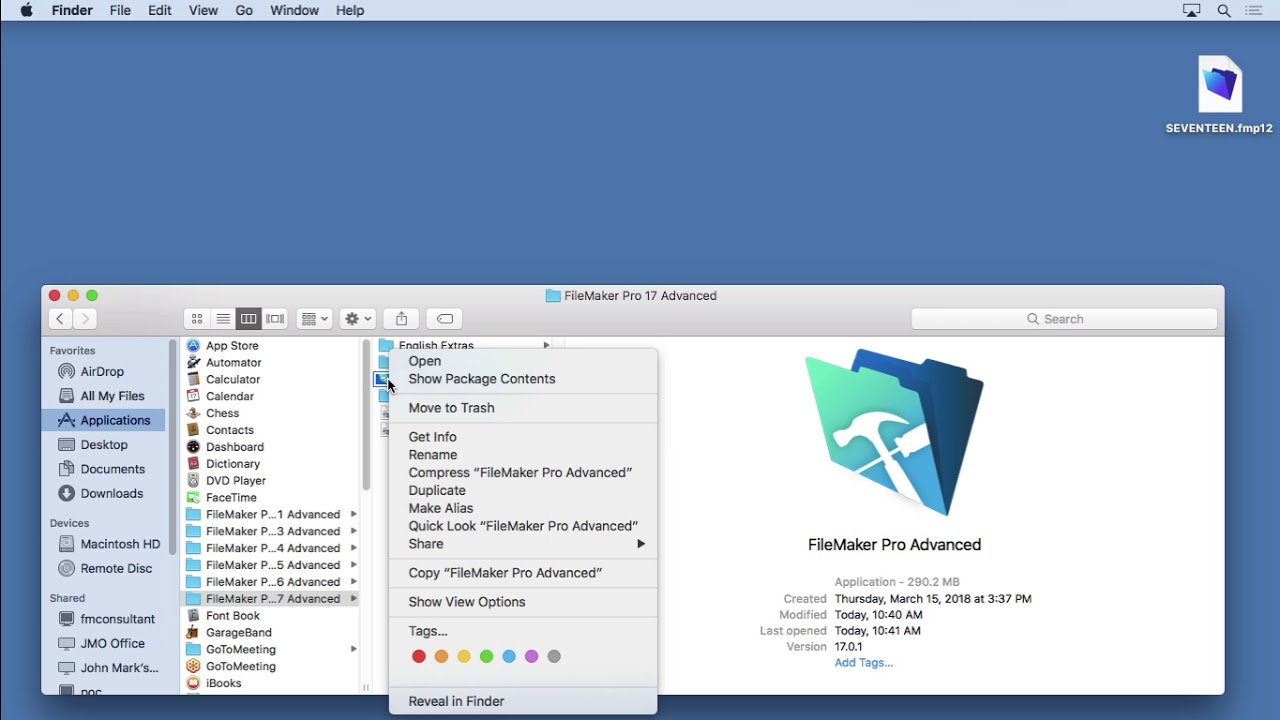This screenshot has width=1280, height=720.
Task: Open Tags… from context menu
Action: point(523,631)
